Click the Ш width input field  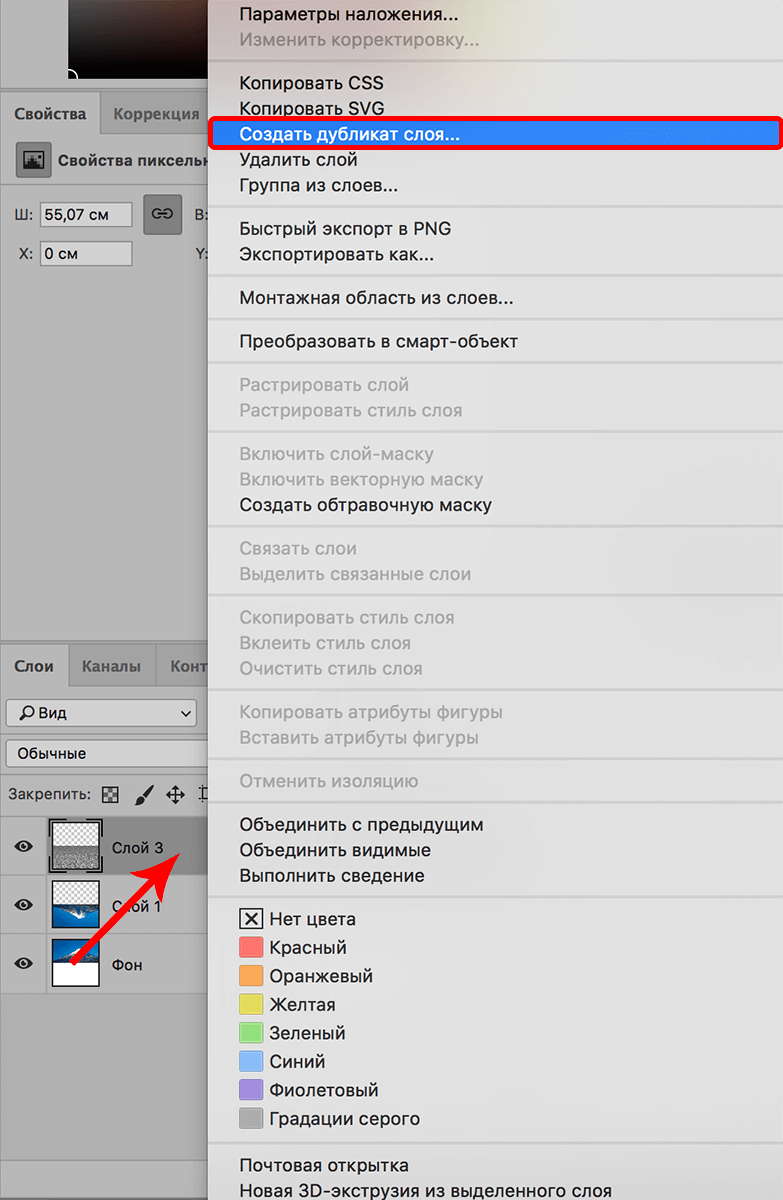[86, 215]
